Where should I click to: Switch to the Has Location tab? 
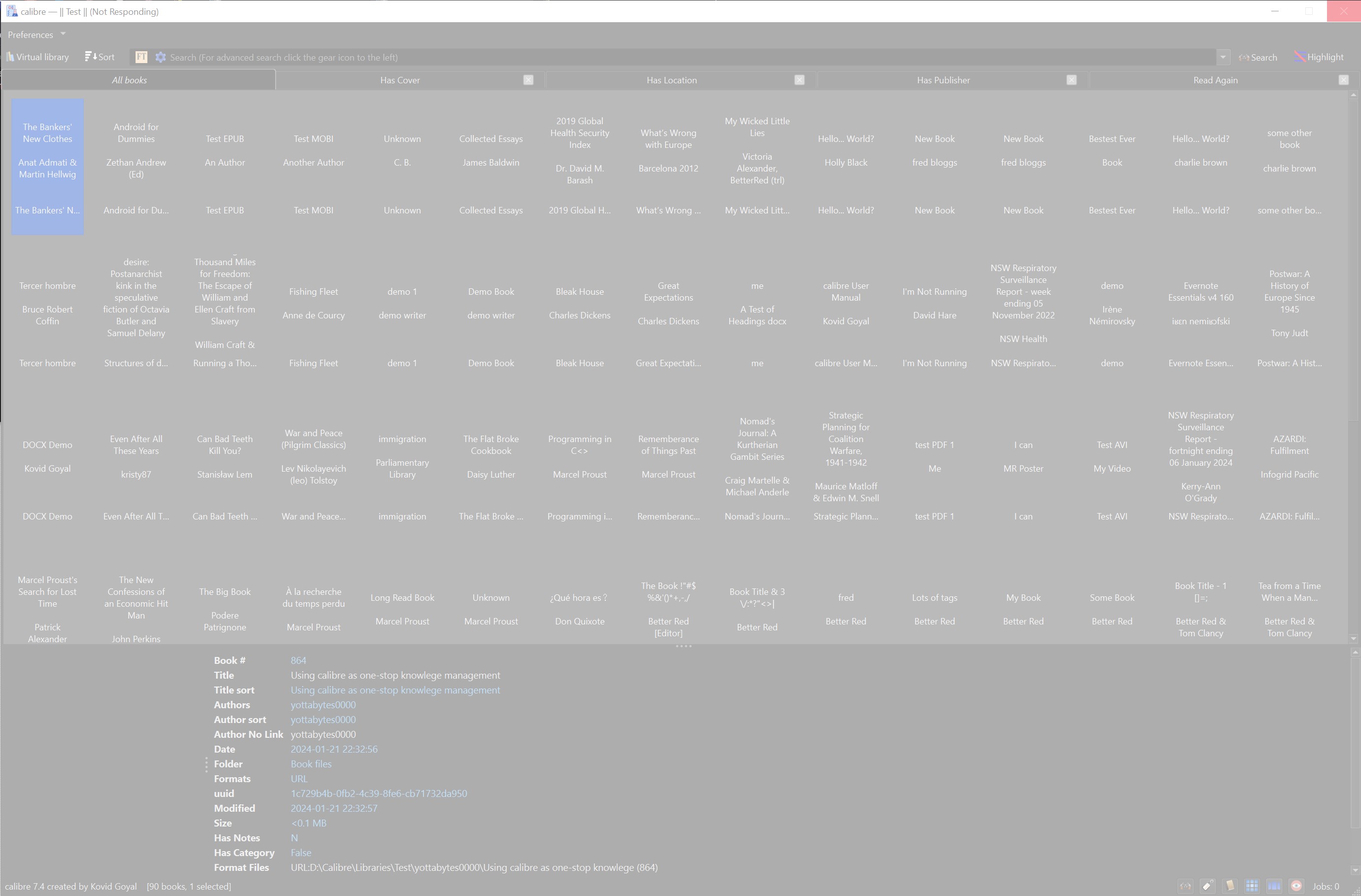[x=671, y=80]
